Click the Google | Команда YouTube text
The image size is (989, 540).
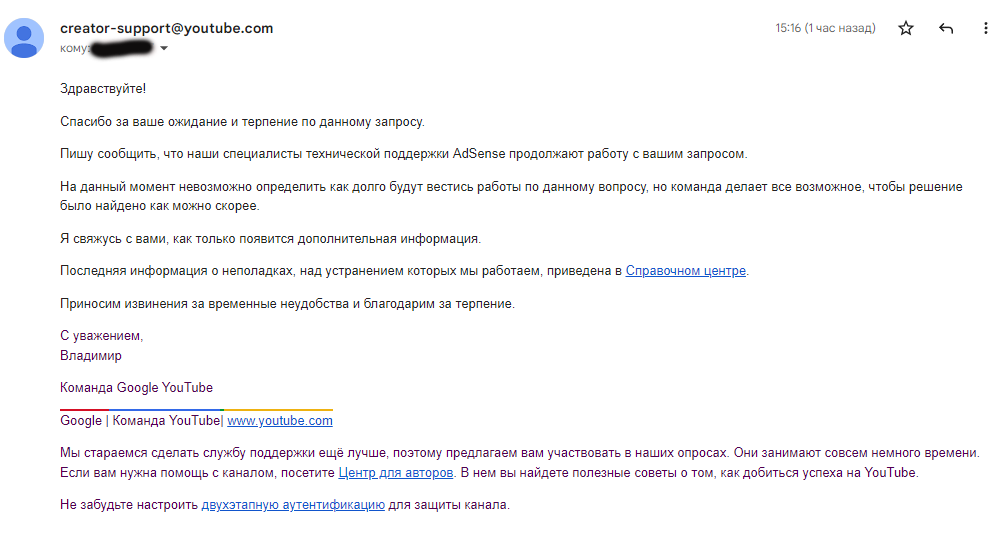tap(140, 421)
